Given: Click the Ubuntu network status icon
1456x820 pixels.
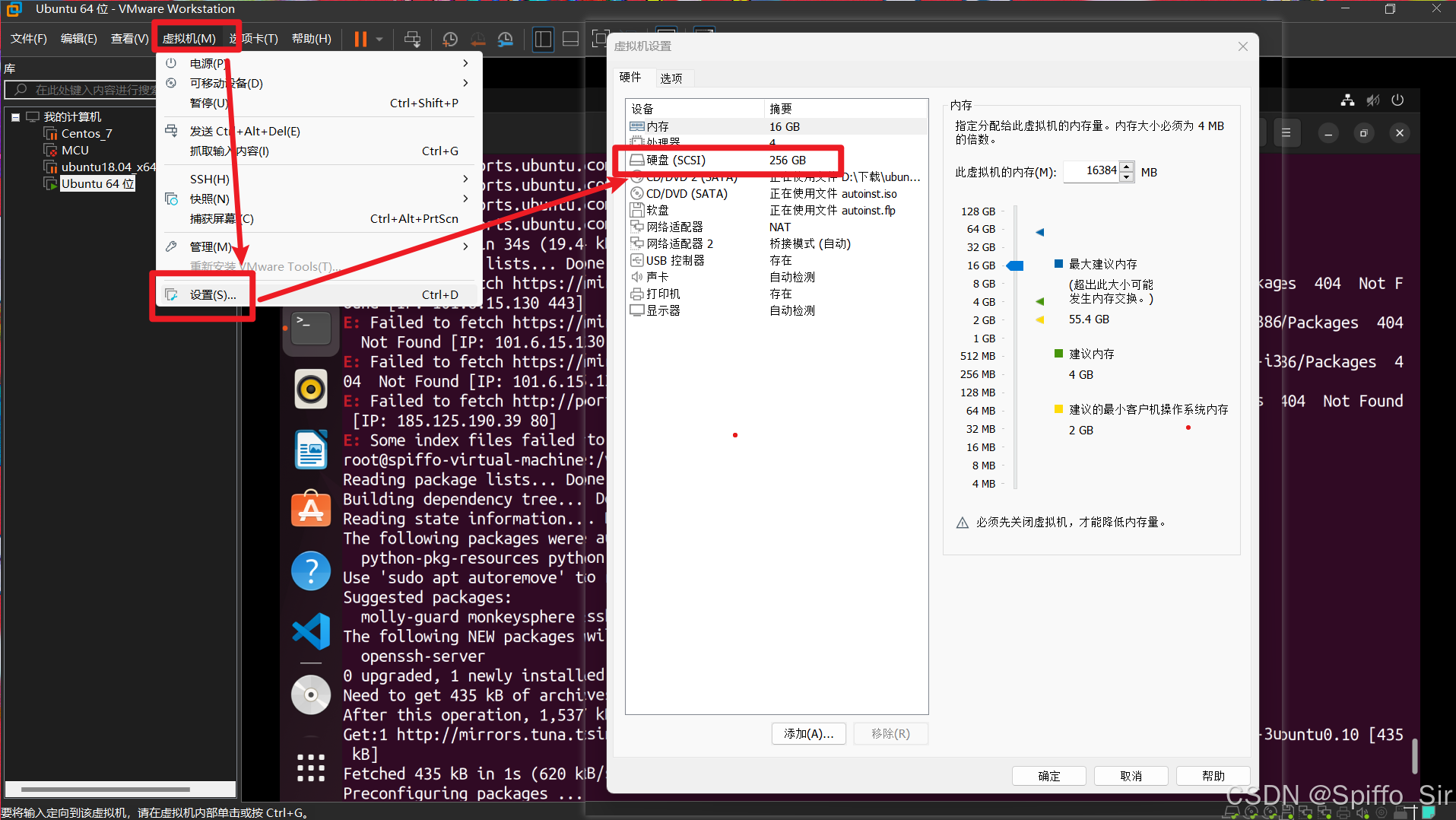Looking at the screenshot, I should click(x=1347, y=100).
